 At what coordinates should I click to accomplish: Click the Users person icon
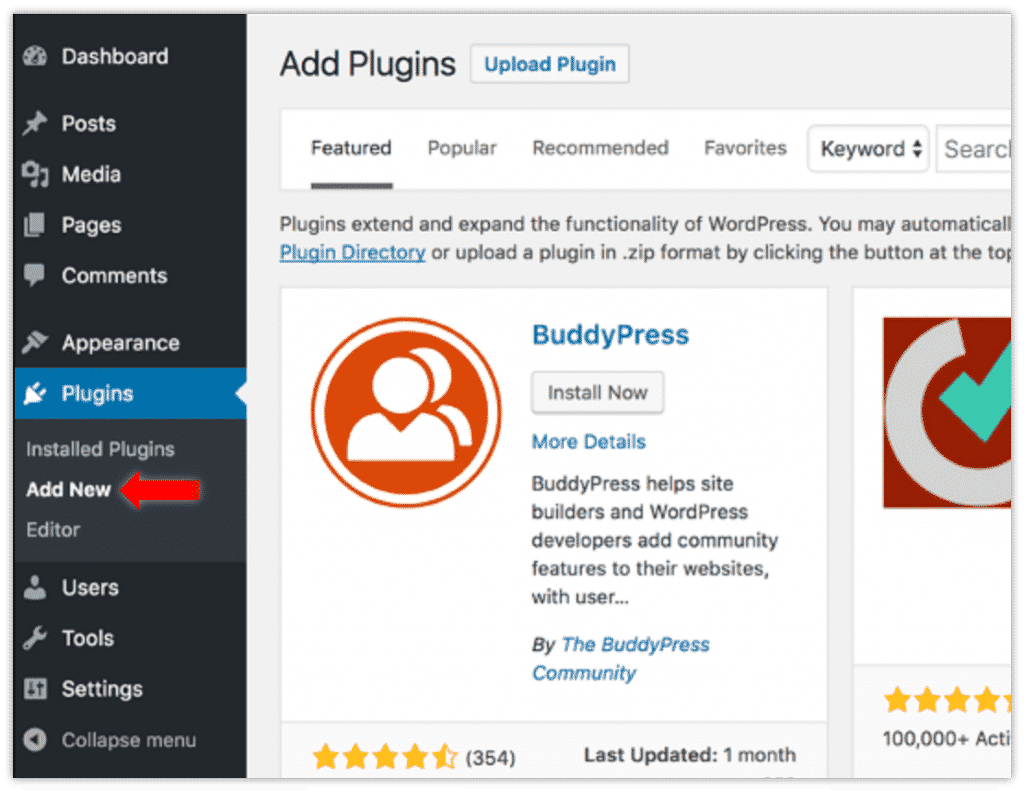[x=35, y=588]
